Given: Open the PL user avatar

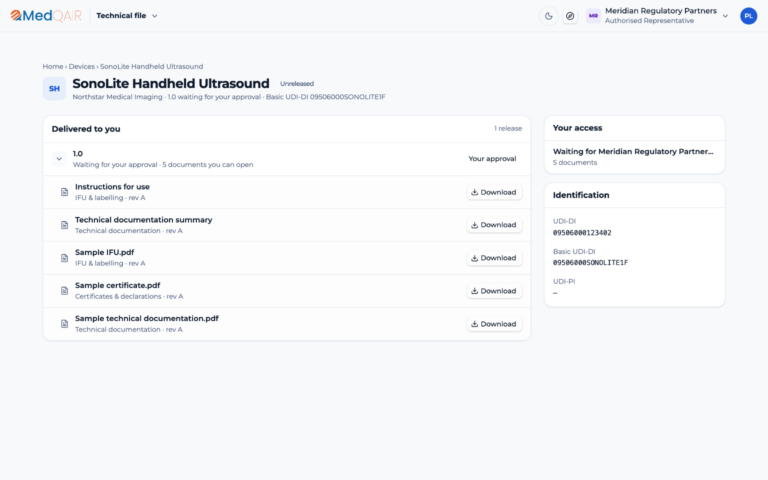Looking at the screenshot, I should click(x=748, y=16).
